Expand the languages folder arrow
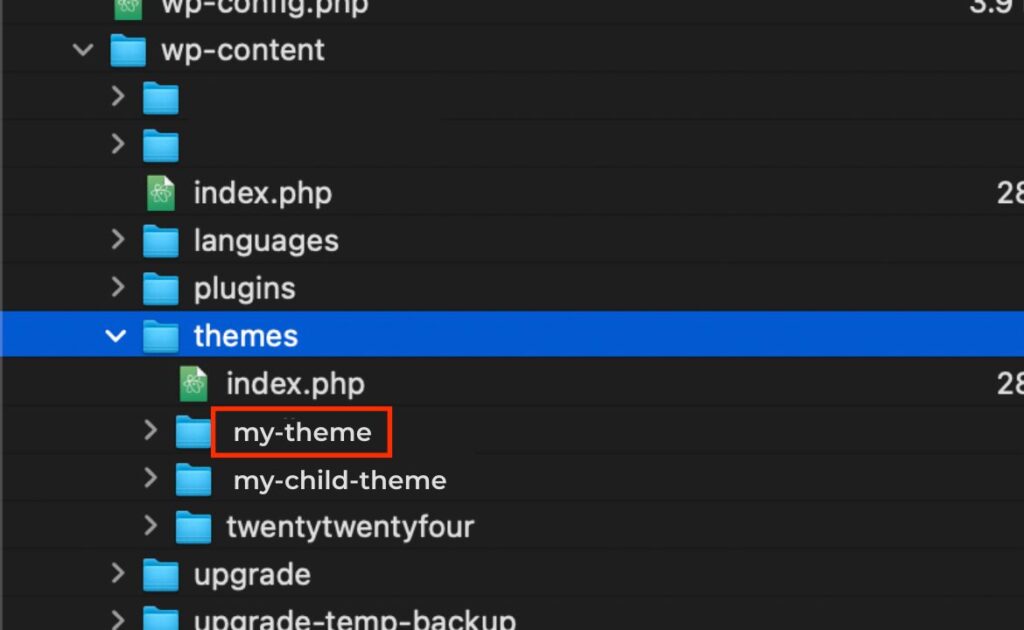Viewport: 1024px width, 630px height. 118,240
